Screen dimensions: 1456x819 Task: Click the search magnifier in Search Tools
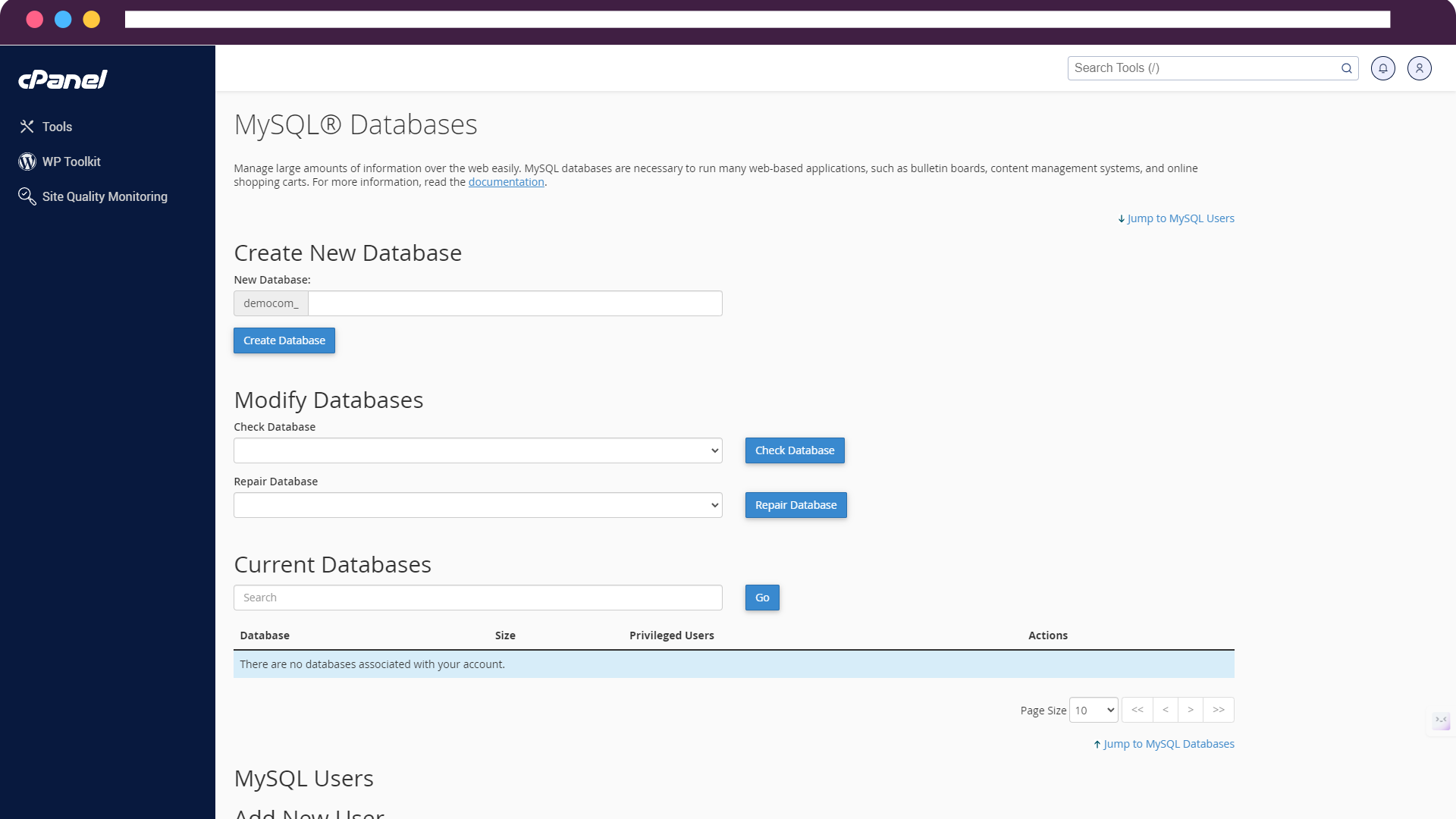coord(1347,68)
